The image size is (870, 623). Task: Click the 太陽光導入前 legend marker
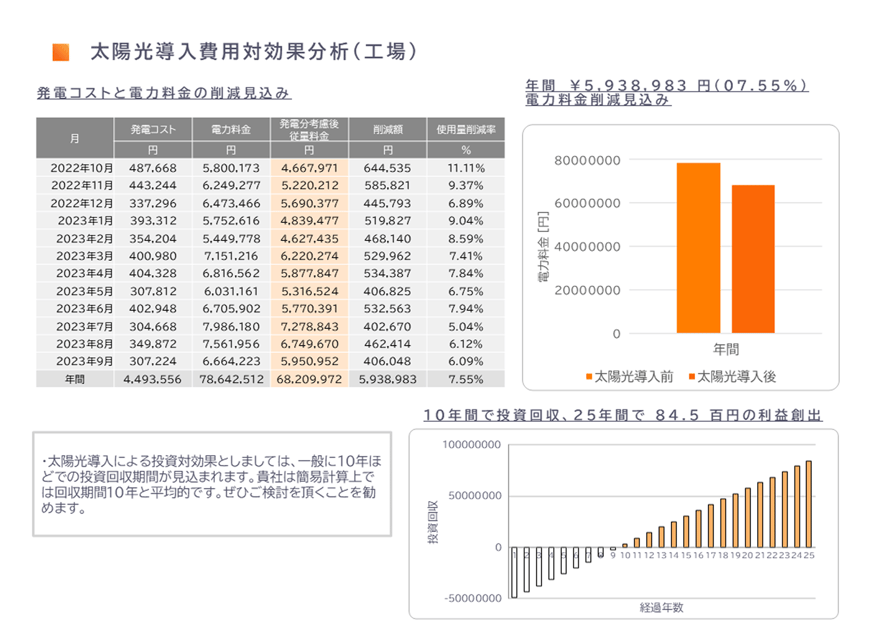588,376
